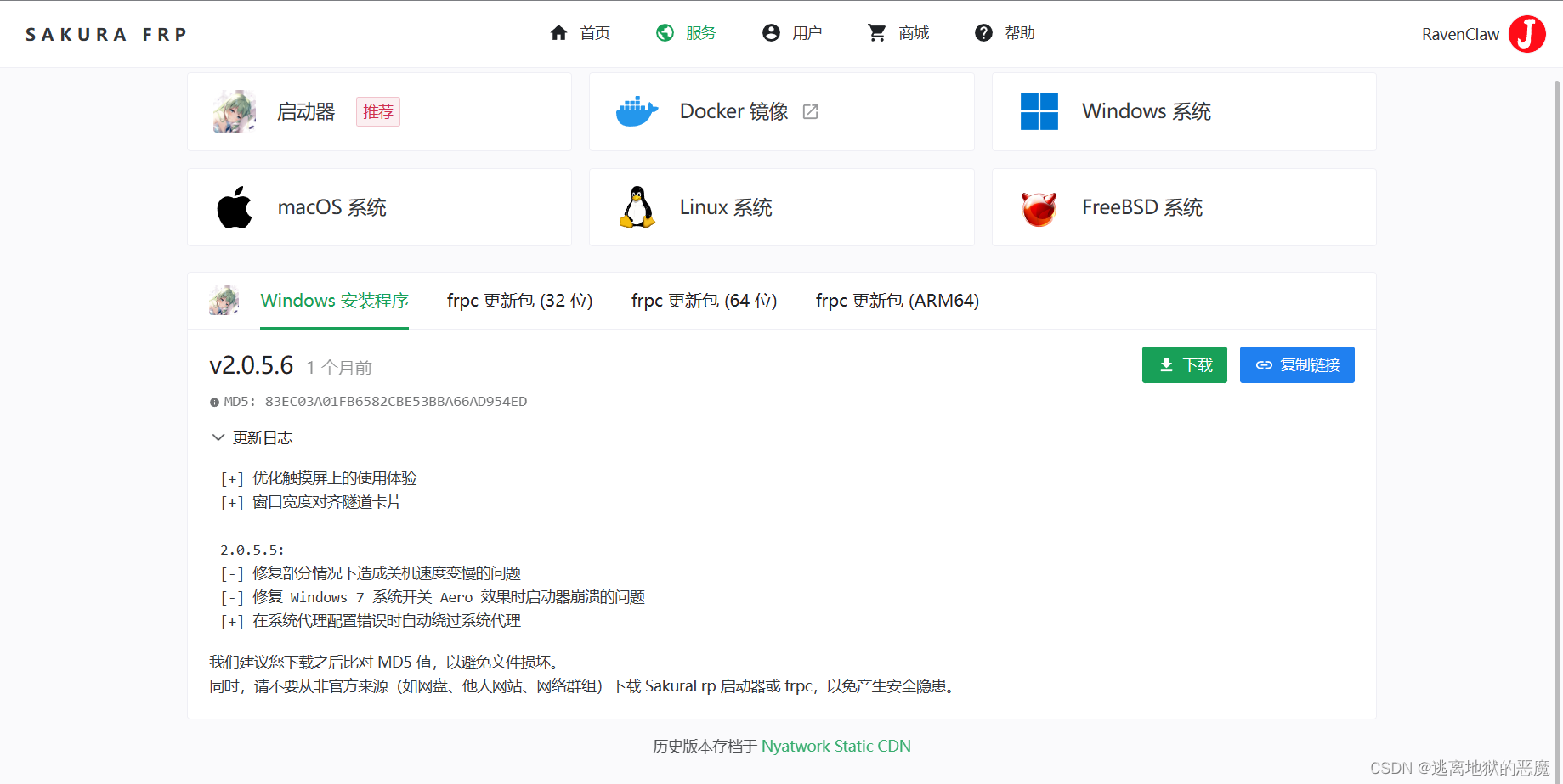Click the FreeBSD daemon icon

coord(1039,208)
